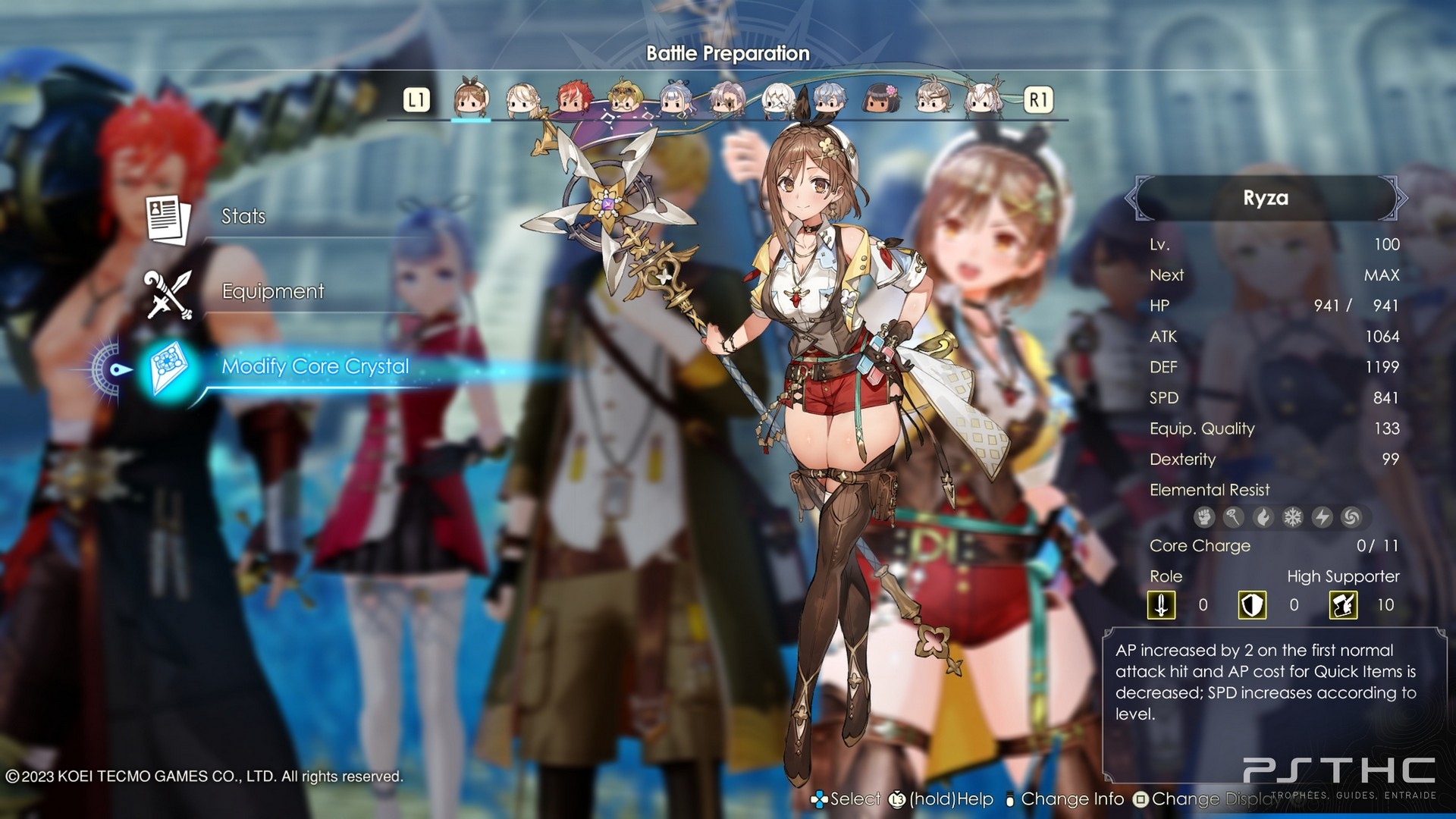Click the Change Display control hint

(1208, 799)
